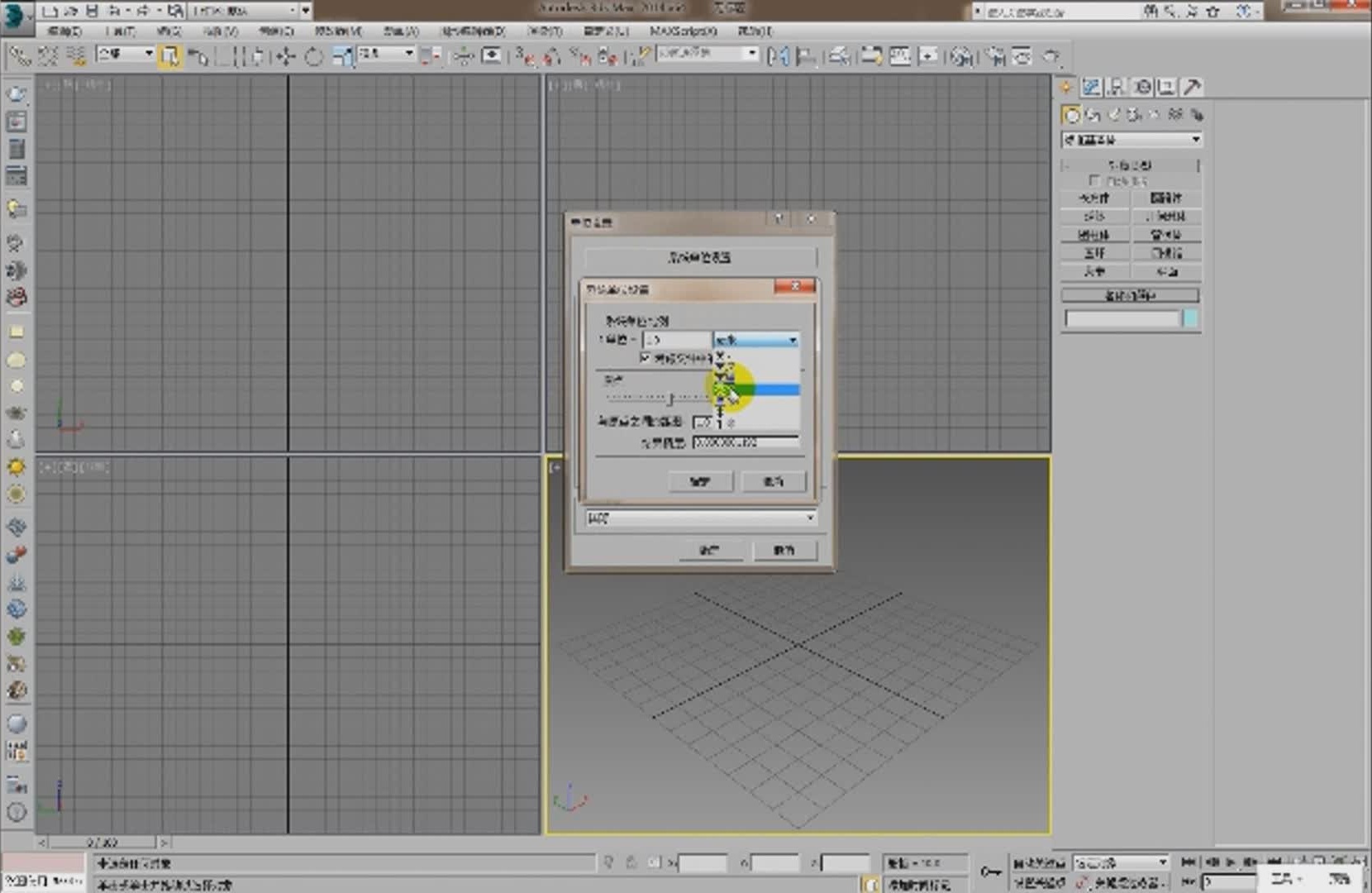The image size is (1372, 893).
Task: Select the Select and Scale tool
Action: 343,56
